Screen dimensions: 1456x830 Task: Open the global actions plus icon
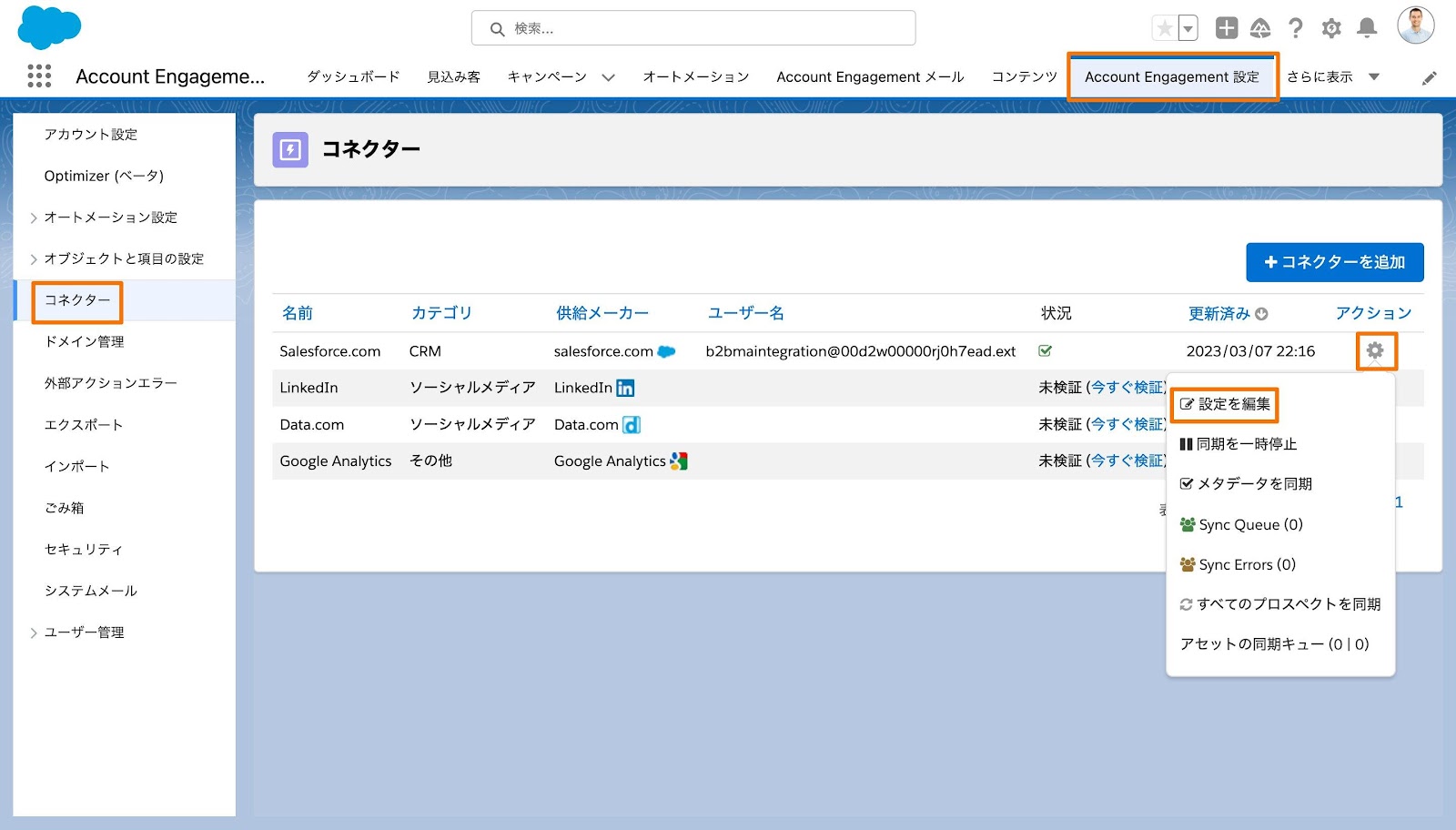tap(1227, 28)
